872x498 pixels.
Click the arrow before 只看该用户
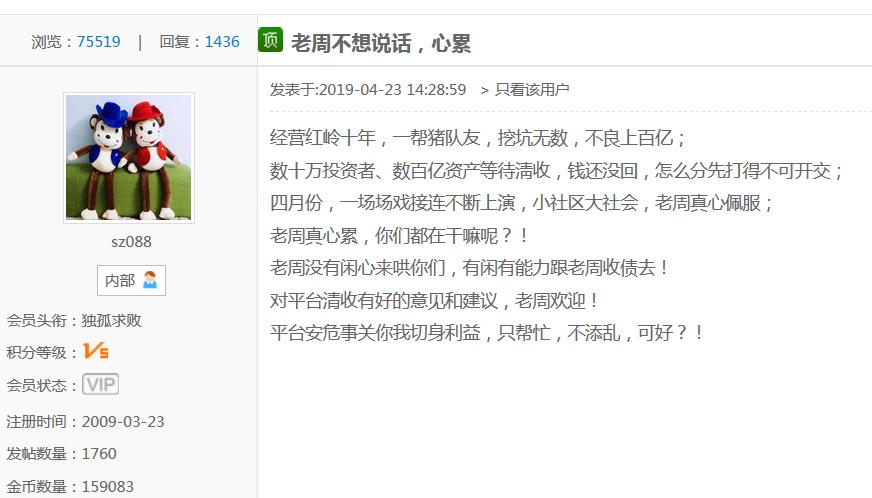pyautogui.click(x=485, y=90)
